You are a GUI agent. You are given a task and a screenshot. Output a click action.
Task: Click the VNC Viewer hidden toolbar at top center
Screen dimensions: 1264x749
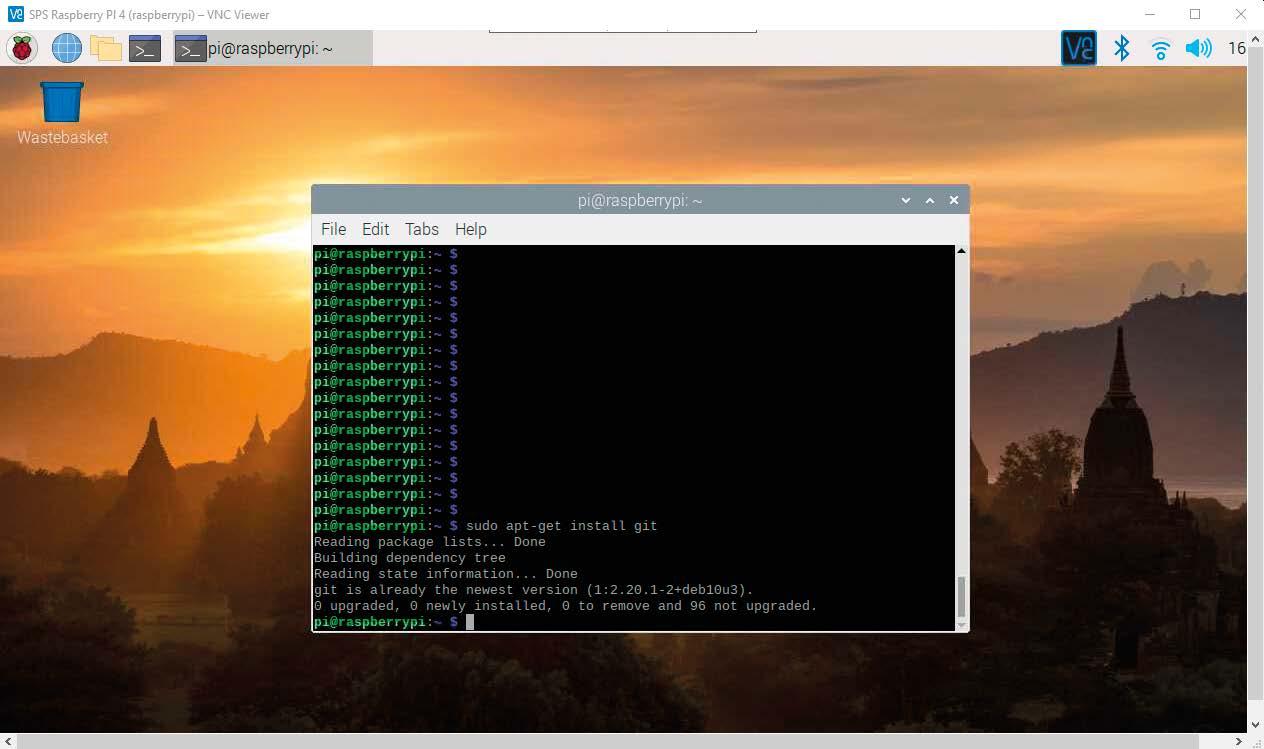(622, 31)
